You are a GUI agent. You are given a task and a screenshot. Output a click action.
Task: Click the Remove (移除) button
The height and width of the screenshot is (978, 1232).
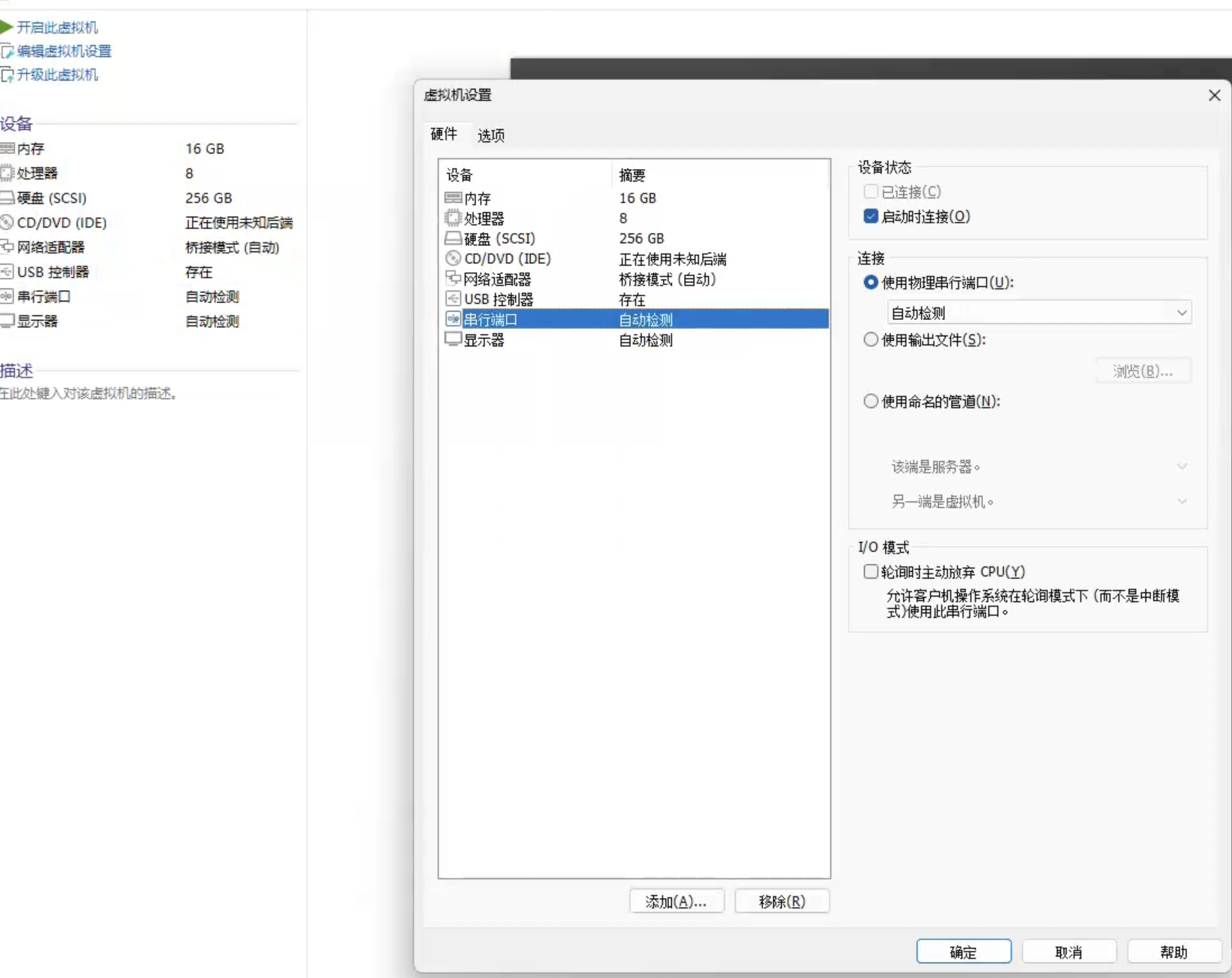point(782,902)
